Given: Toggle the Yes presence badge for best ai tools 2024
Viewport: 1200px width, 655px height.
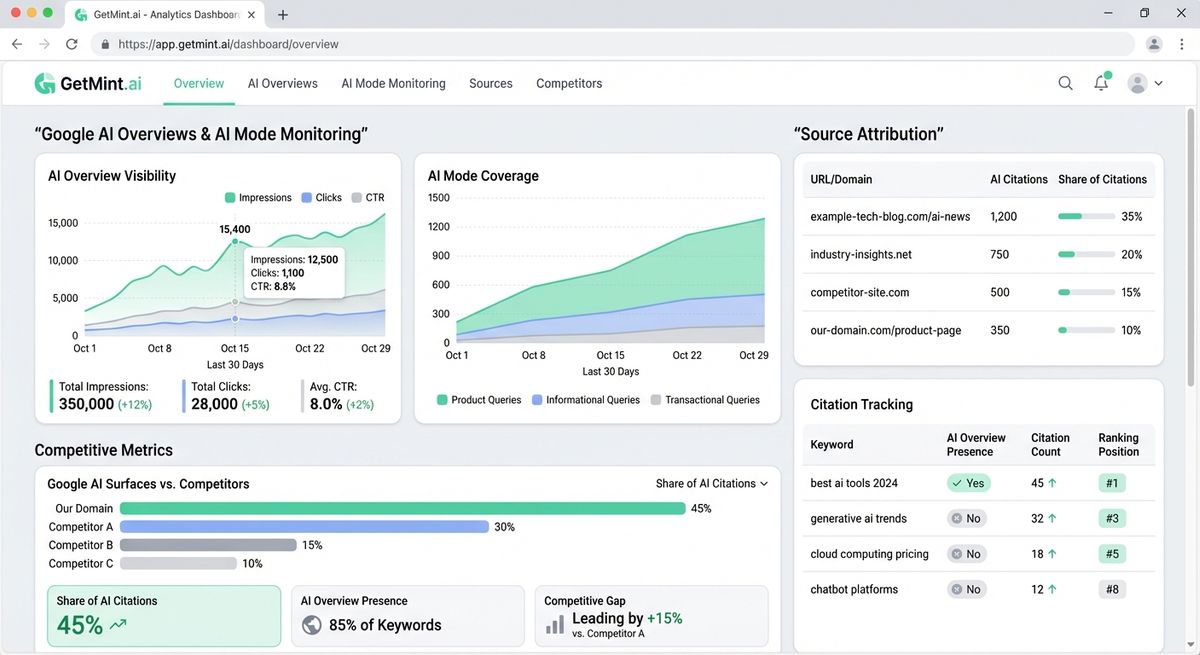Looking at the screenshot, I should click(x=966, y=482).
